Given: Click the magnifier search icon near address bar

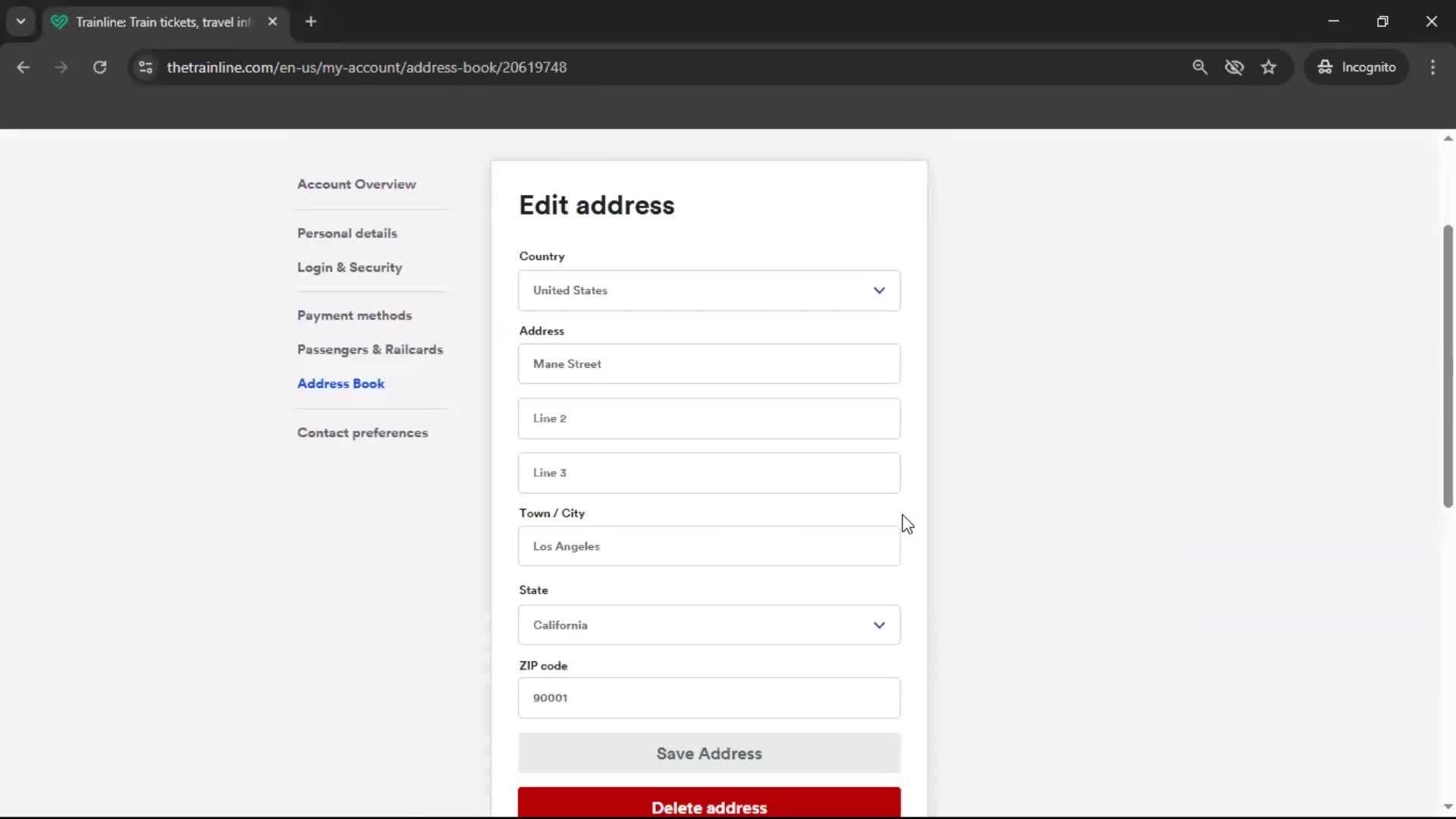Looking at the screenshot, I should tap(1200, 67).
